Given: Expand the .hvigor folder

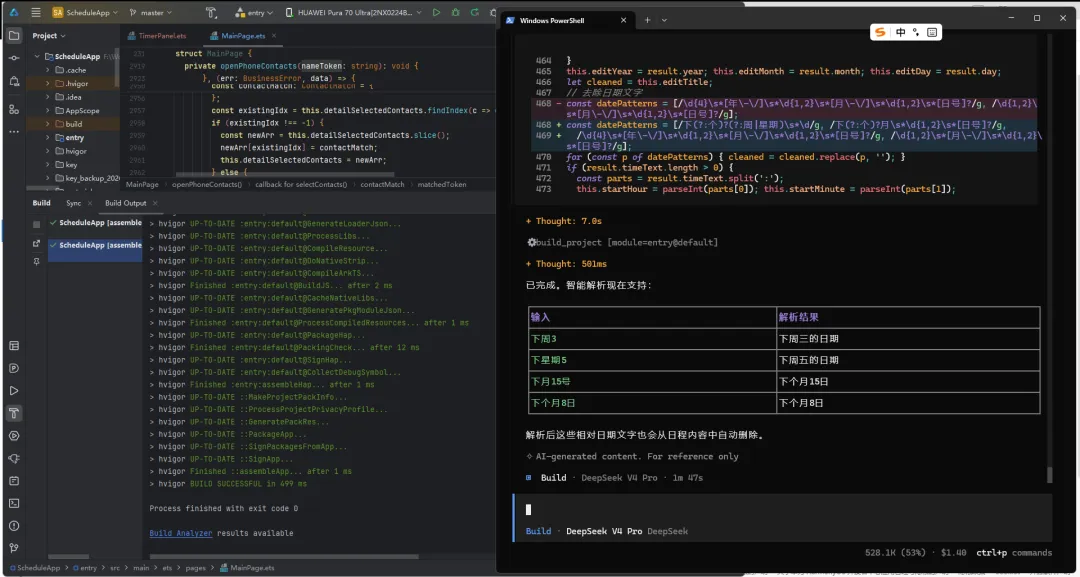Looking at the screenshot, I should 48,83.
